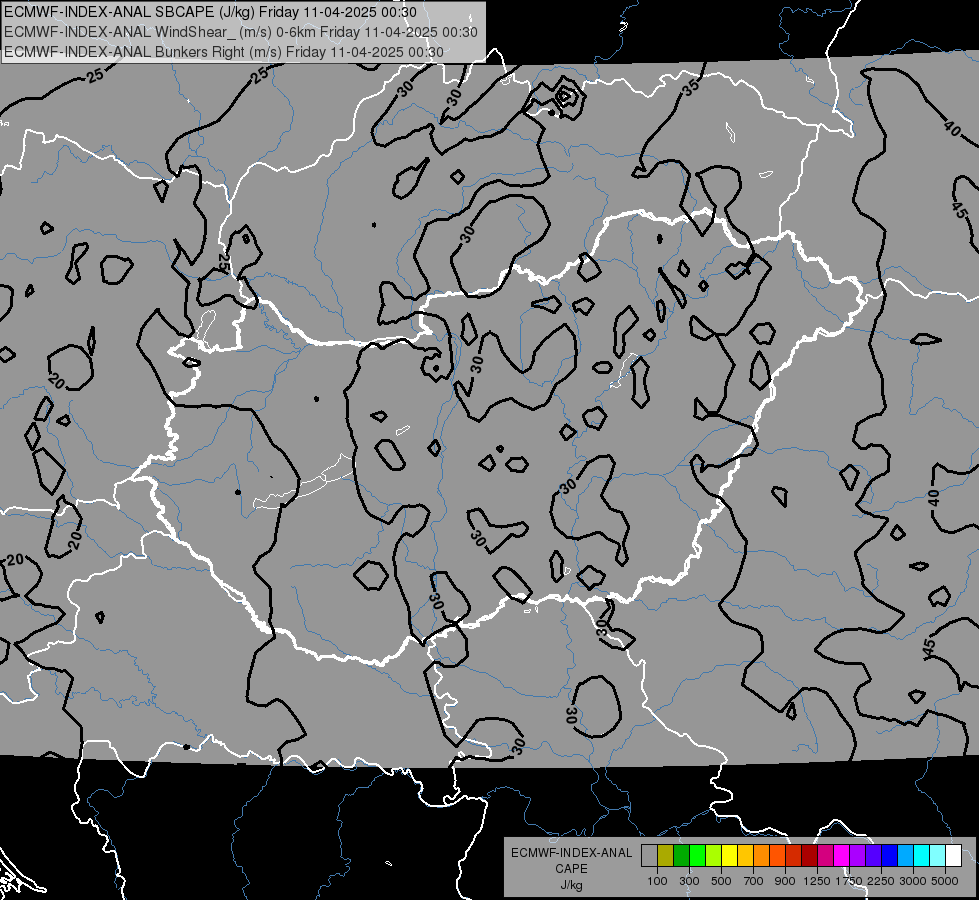Click the legend ECMWF-INDEX-ANAL label

tap(571, 853)
